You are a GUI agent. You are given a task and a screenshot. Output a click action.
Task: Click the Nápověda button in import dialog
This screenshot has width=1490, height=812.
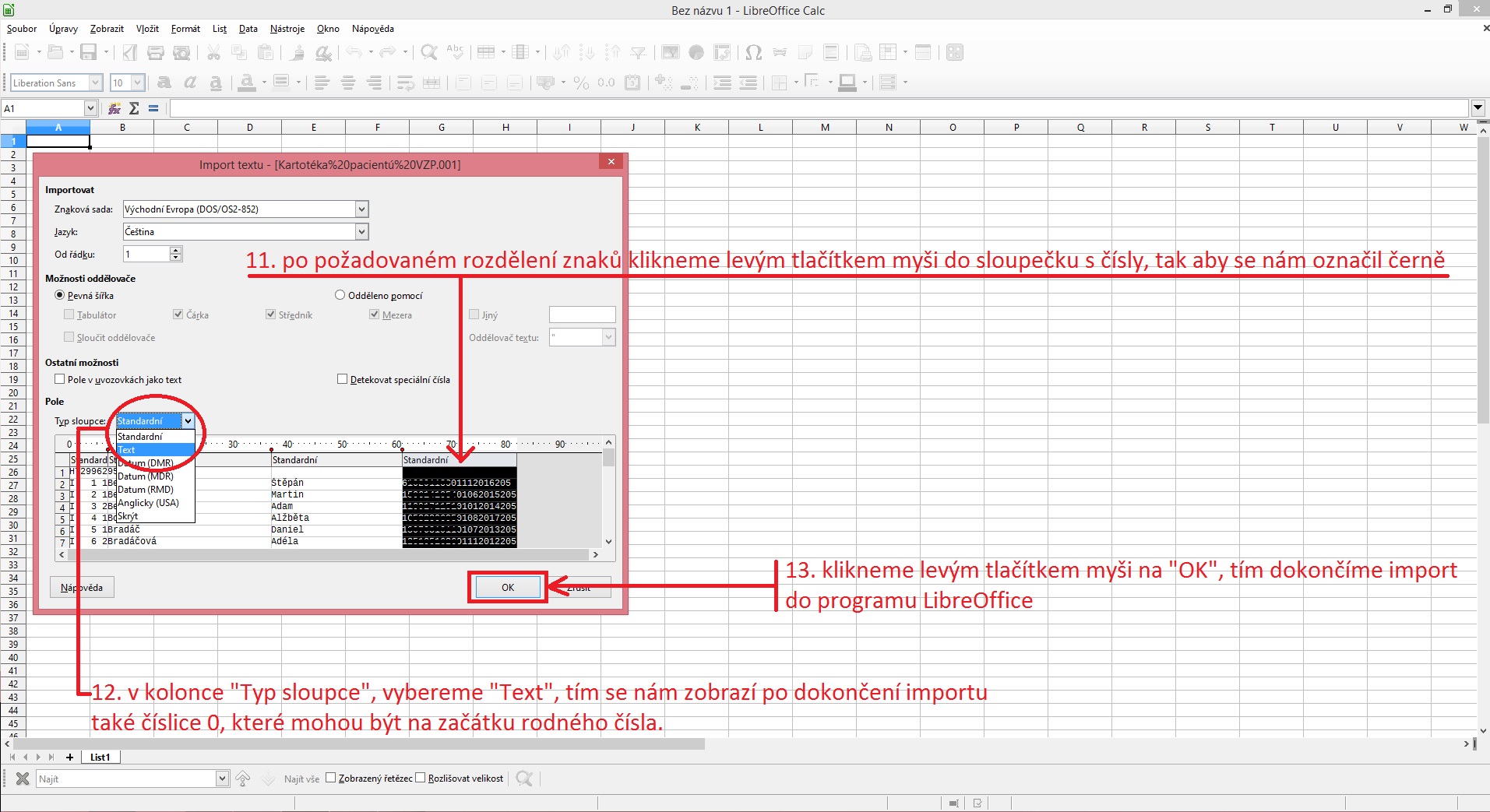[x=82, y=588]
